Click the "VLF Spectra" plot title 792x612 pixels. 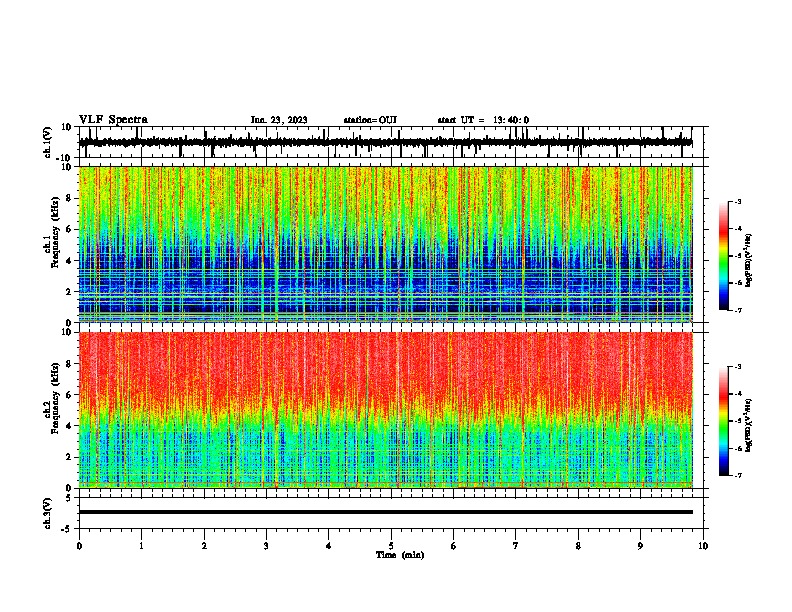[113, 120]
